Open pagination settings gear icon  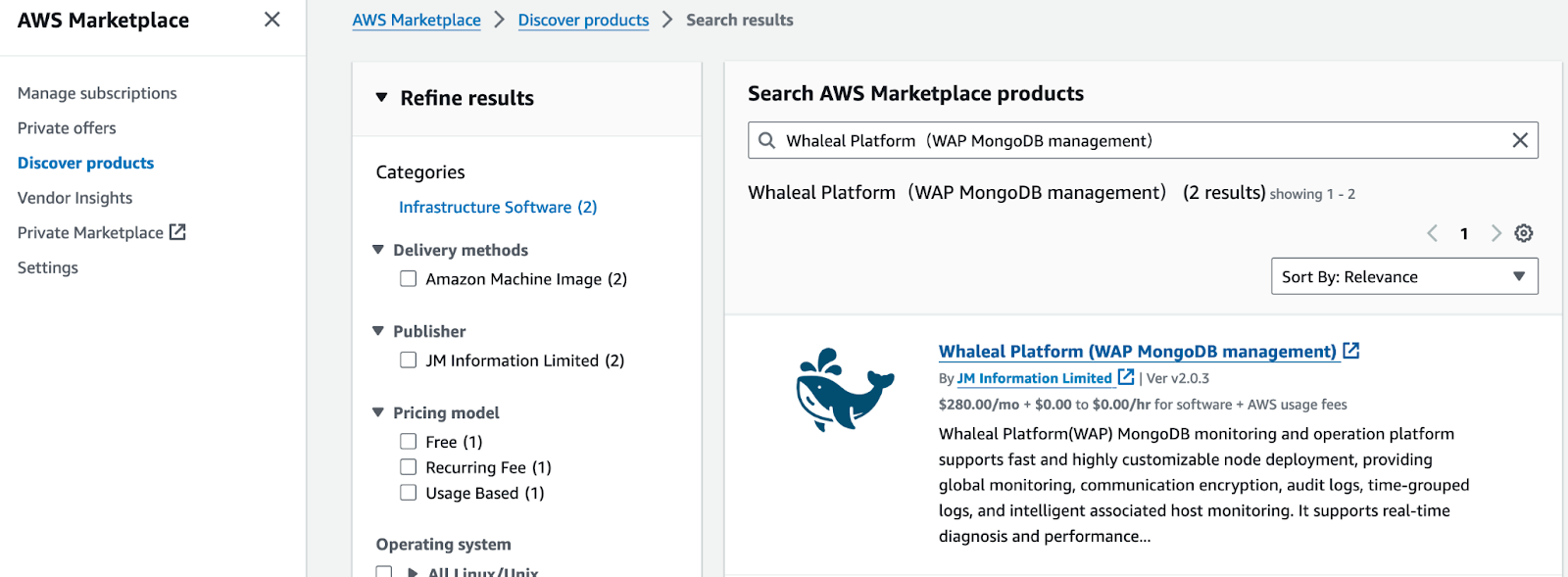(x=1523, y=233)
